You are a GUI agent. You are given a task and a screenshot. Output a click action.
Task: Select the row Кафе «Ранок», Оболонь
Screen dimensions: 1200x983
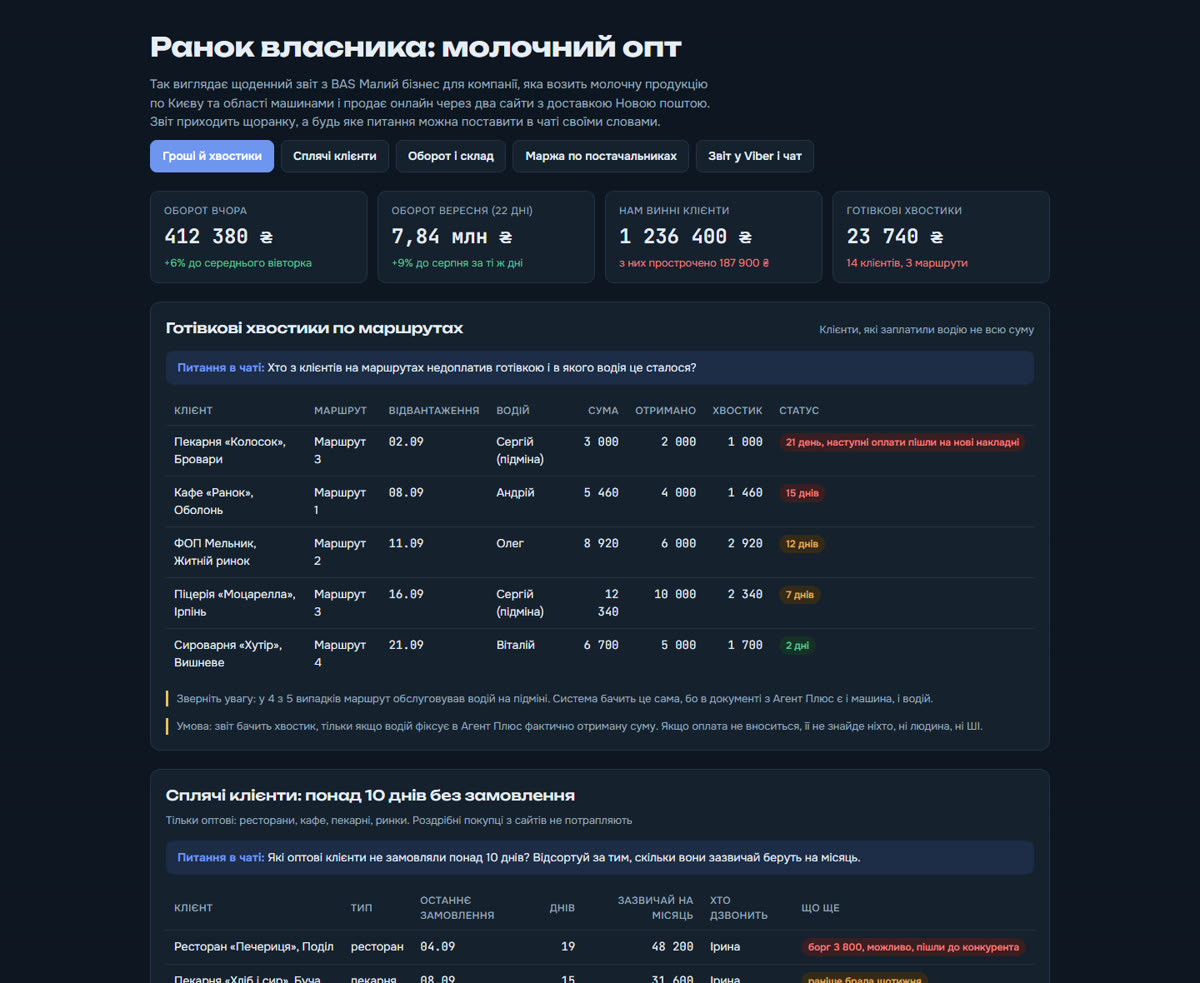(600, 502)
